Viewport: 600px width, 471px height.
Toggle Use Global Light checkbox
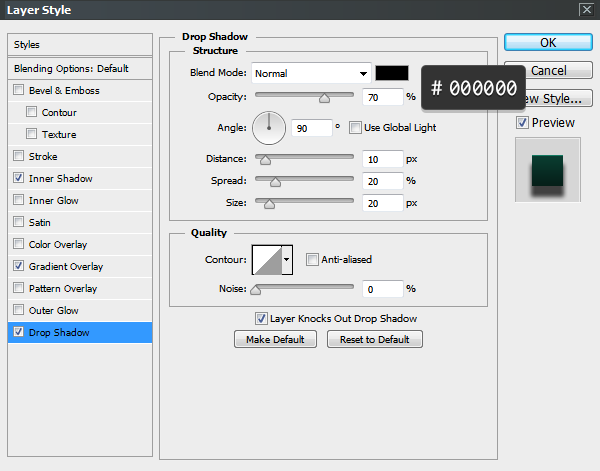(355, 128)
